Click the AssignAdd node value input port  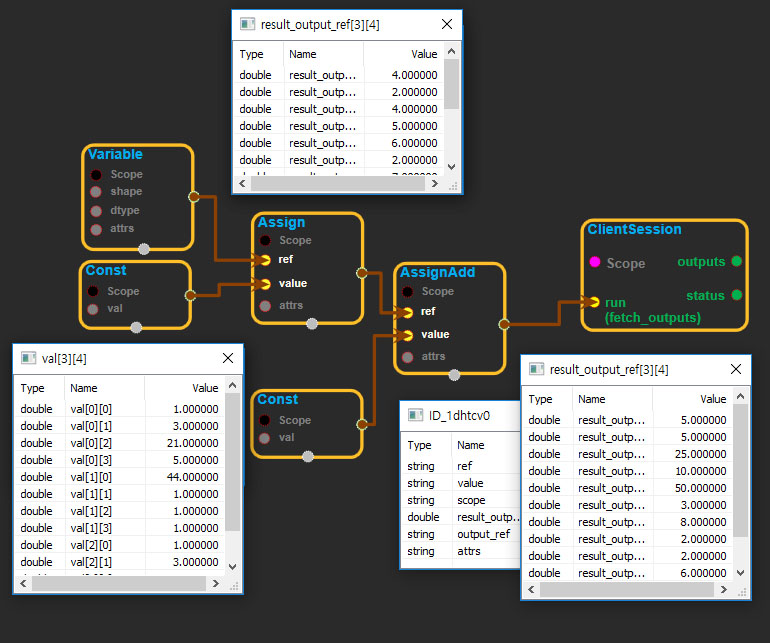tap(407, 335)
